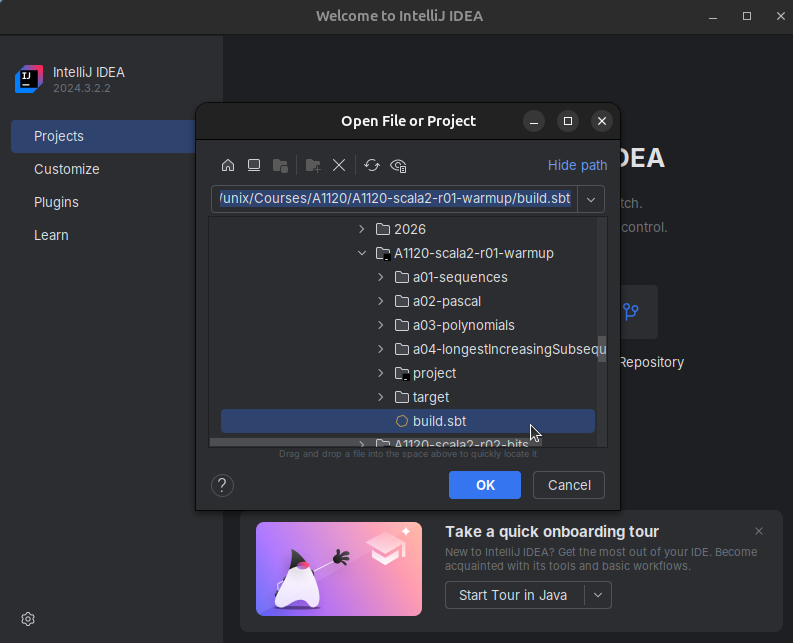Open the Help question mark button
The width and height of the screenshot is (793, 643).
tap(222, 485)
